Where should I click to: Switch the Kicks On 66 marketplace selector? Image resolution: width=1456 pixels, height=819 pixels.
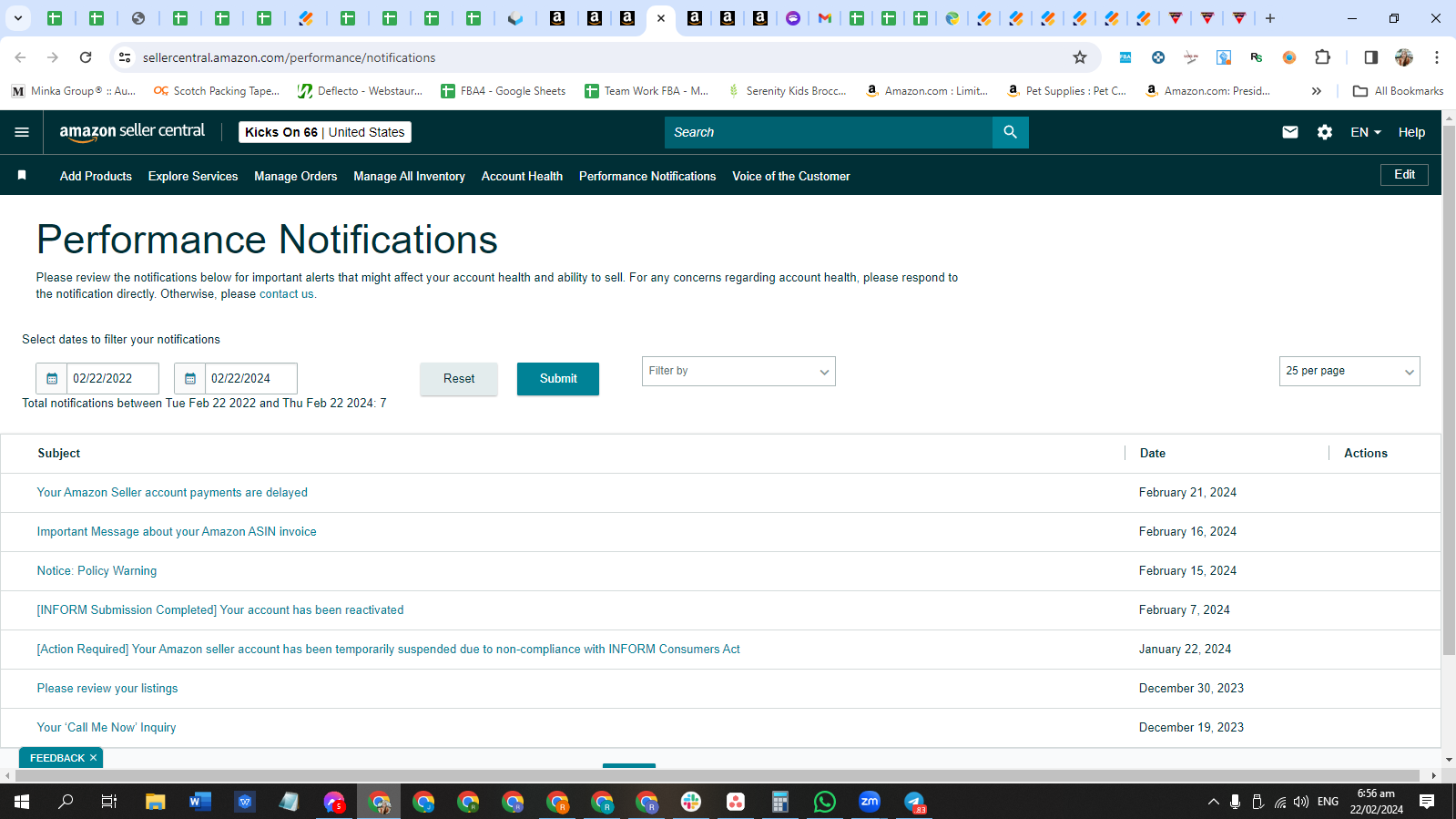pos(325,132)
